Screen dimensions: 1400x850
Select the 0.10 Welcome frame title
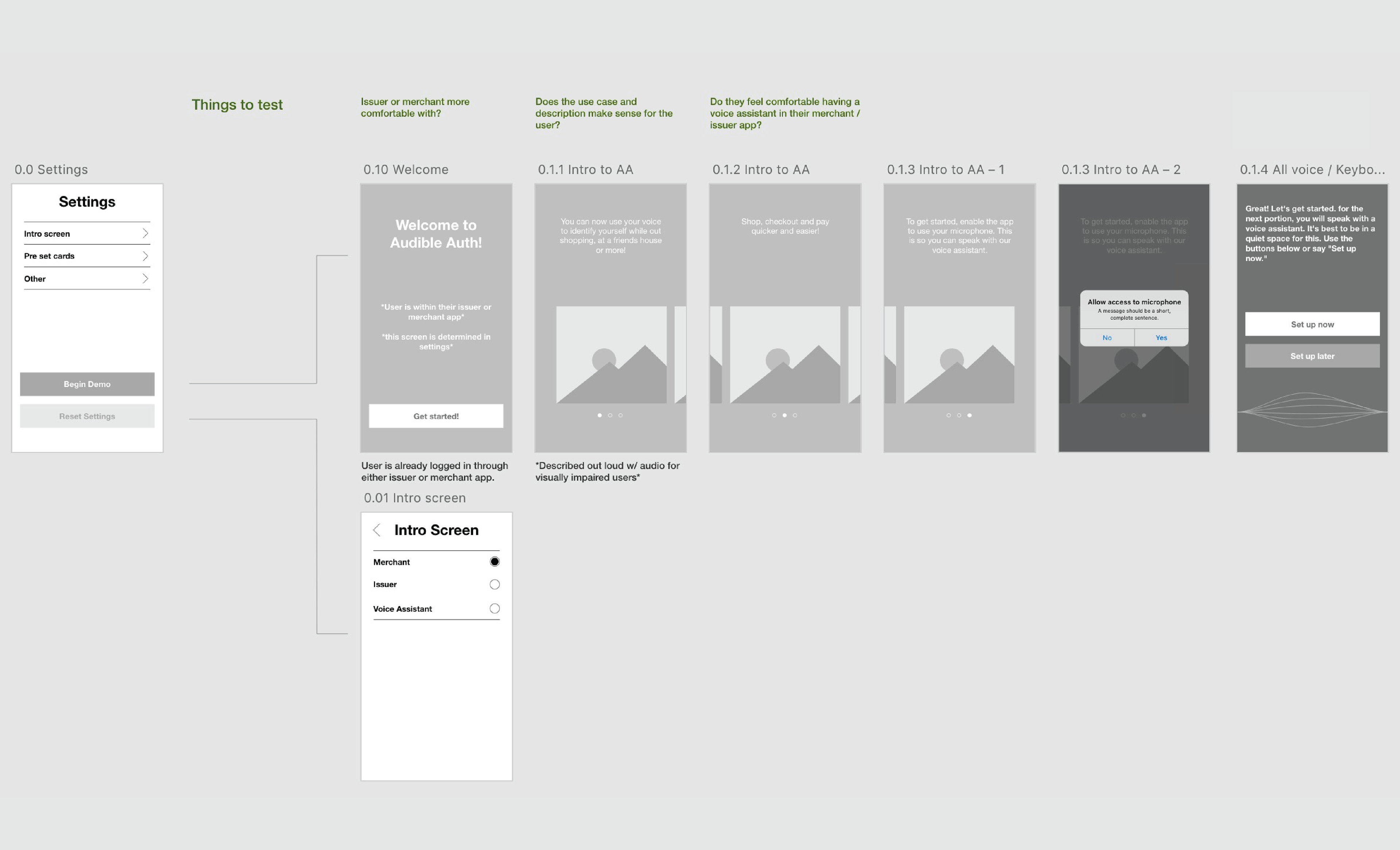coord(406,170)
